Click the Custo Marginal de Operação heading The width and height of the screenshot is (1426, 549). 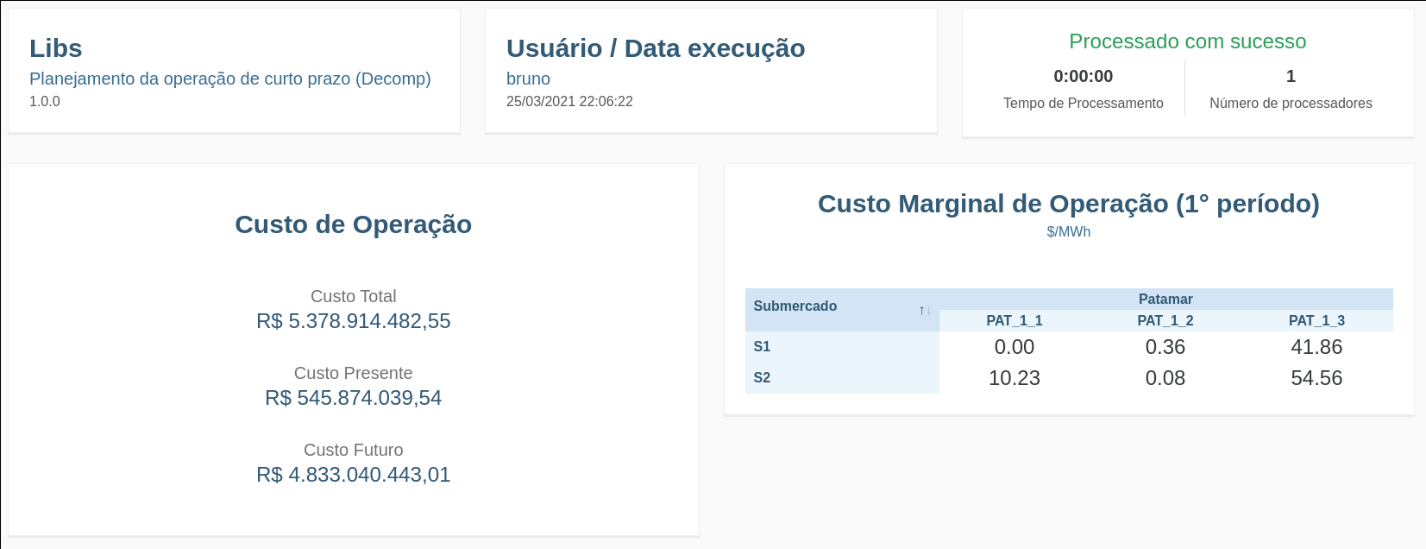pyautogui.click(x=1068, y=204)
